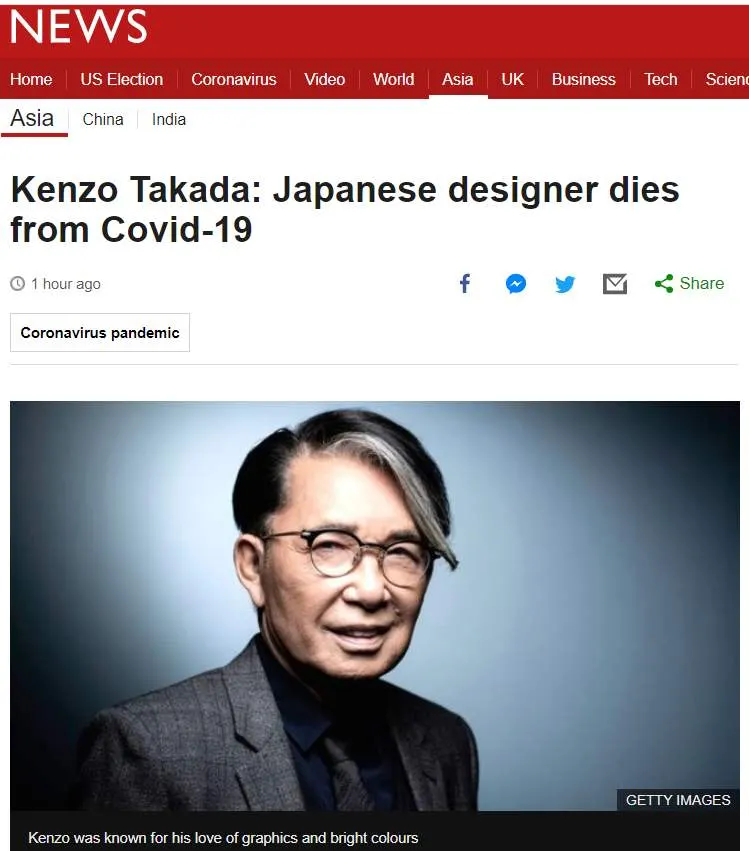
Task: Click the NEWS logo in the header
Action: (x=78, y=26)
